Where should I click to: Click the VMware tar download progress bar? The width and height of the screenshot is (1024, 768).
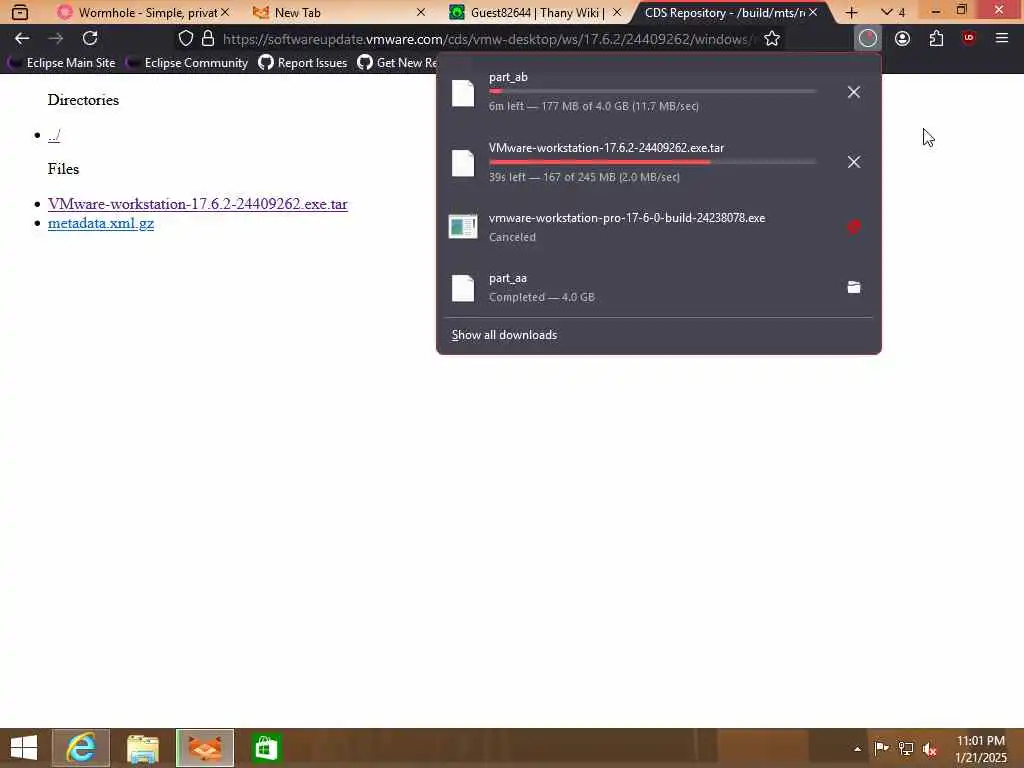(x=652, y=162)
